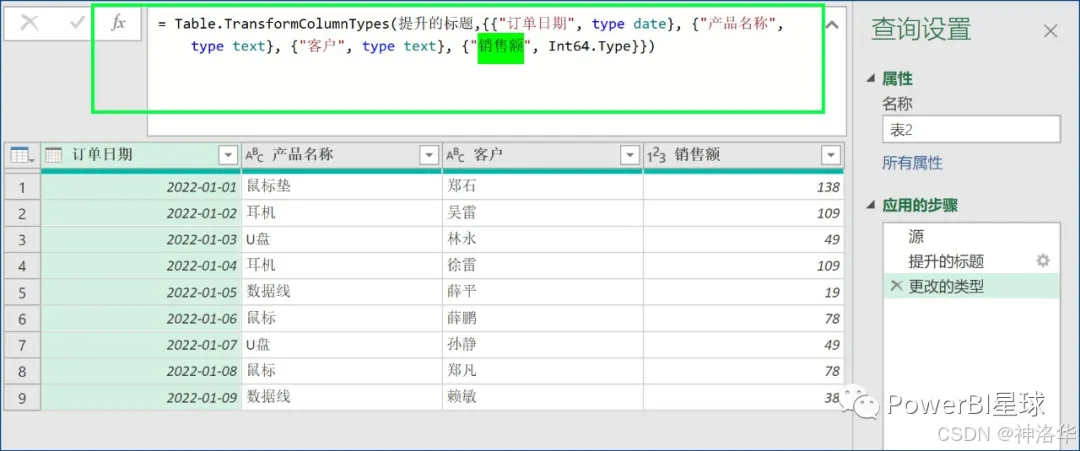The image size is (1080, 451).
Task: Click the sales value 109 in row 4
Action: (744, 266)
